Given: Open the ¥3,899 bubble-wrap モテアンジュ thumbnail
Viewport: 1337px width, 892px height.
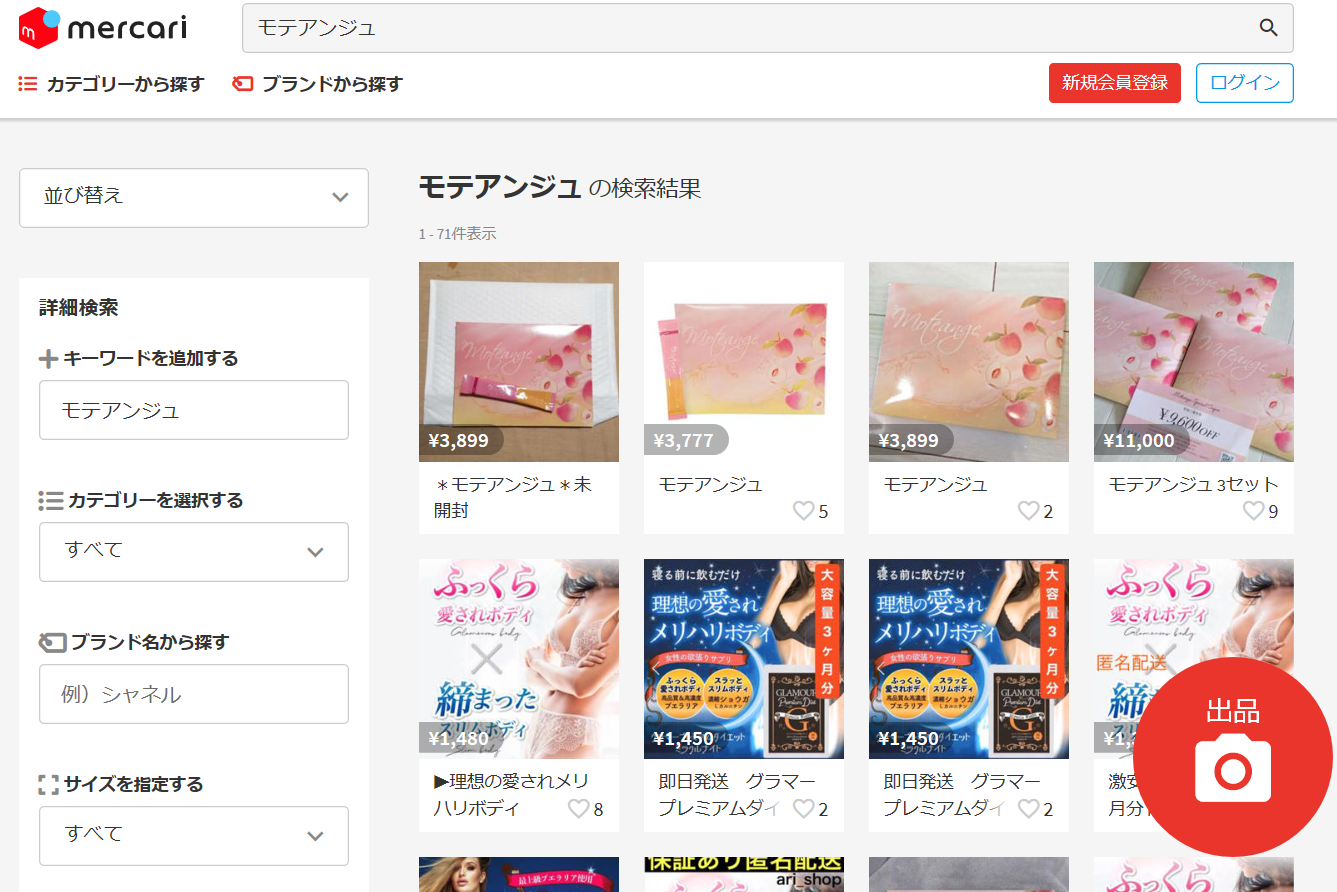Looking at the screenshot, I should tap(519, 362).
